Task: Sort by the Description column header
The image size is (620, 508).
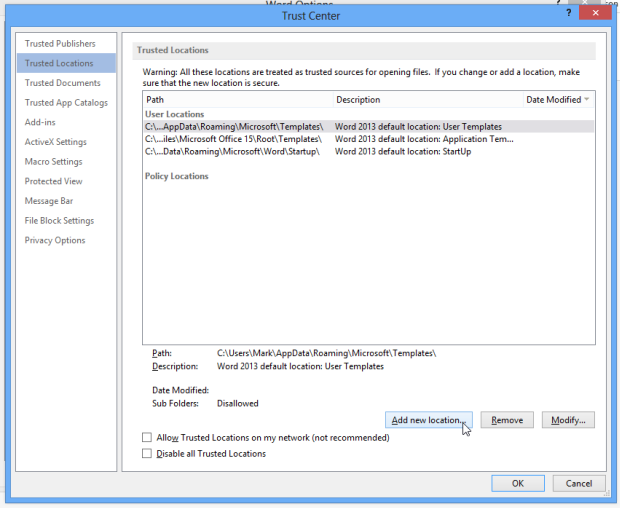Action: pos(428,100)
